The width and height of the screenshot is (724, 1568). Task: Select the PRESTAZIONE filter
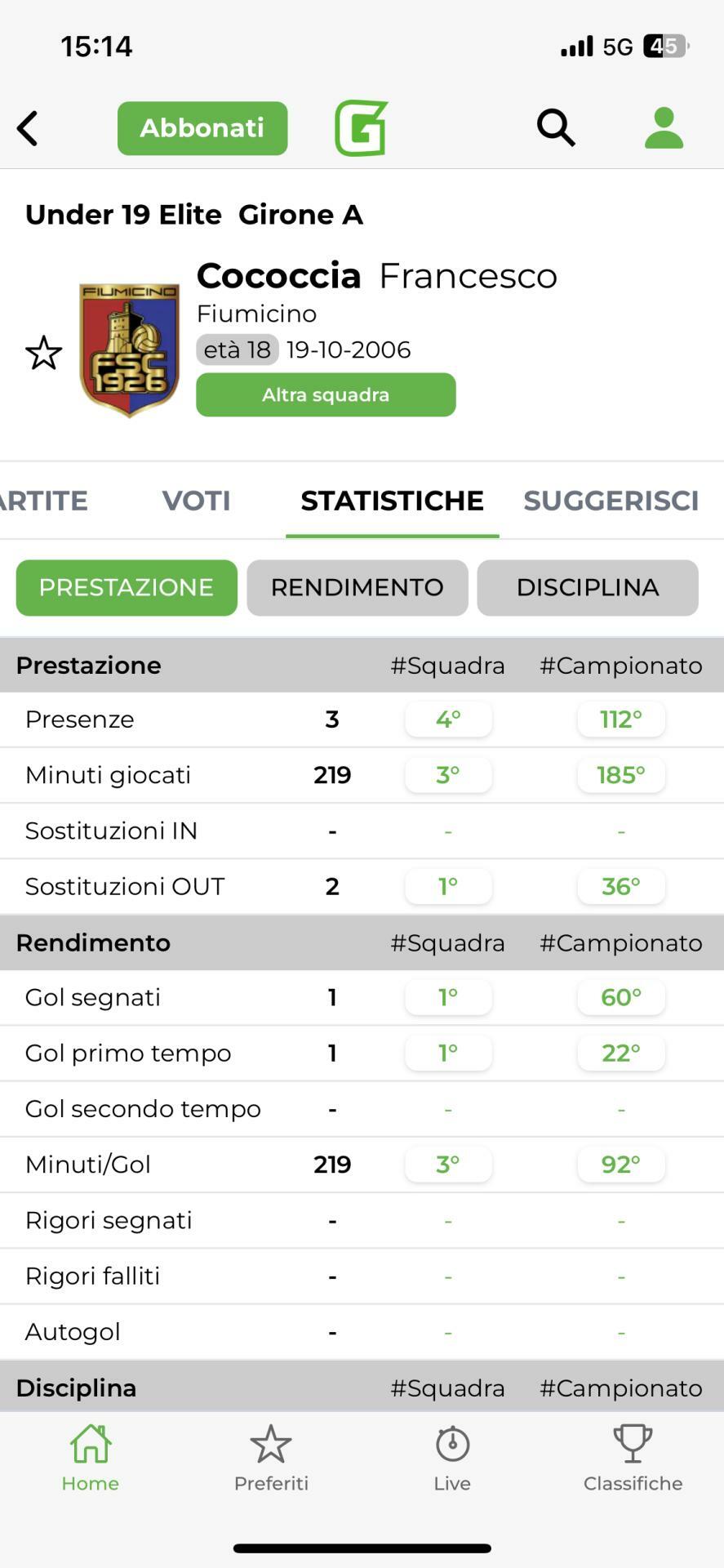[127, 588]
